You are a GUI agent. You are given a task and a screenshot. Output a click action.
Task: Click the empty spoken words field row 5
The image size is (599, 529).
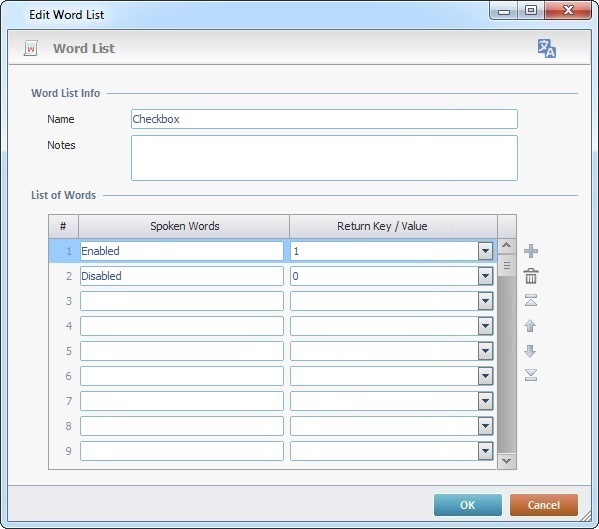pyautogui.click(x=182, y=351)
